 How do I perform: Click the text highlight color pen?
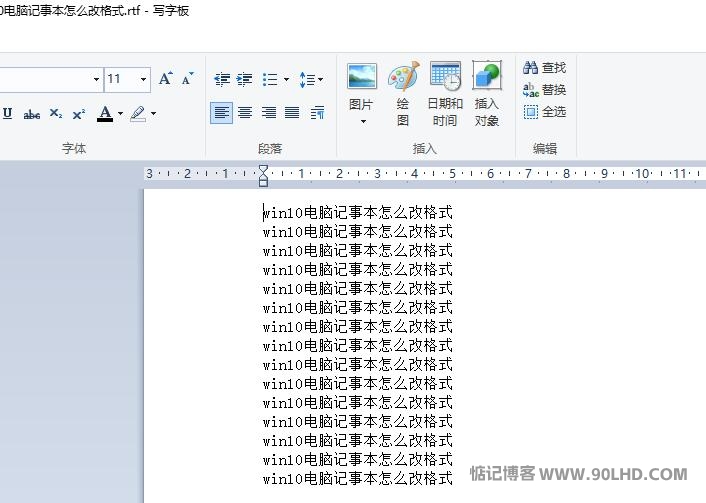[138, 113]
